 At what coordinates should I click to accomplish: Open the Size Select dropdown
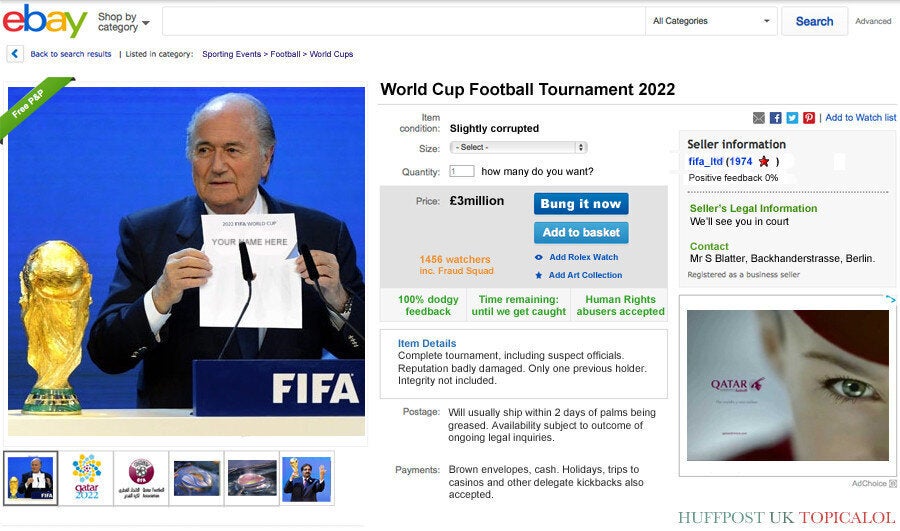click(x=518, y=148)
